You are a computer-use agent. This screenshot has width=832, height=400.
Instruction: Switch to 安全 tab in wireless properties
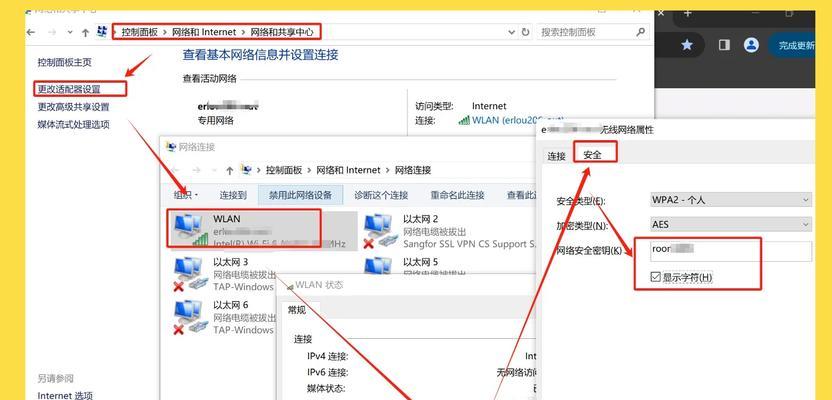point(592,155)
